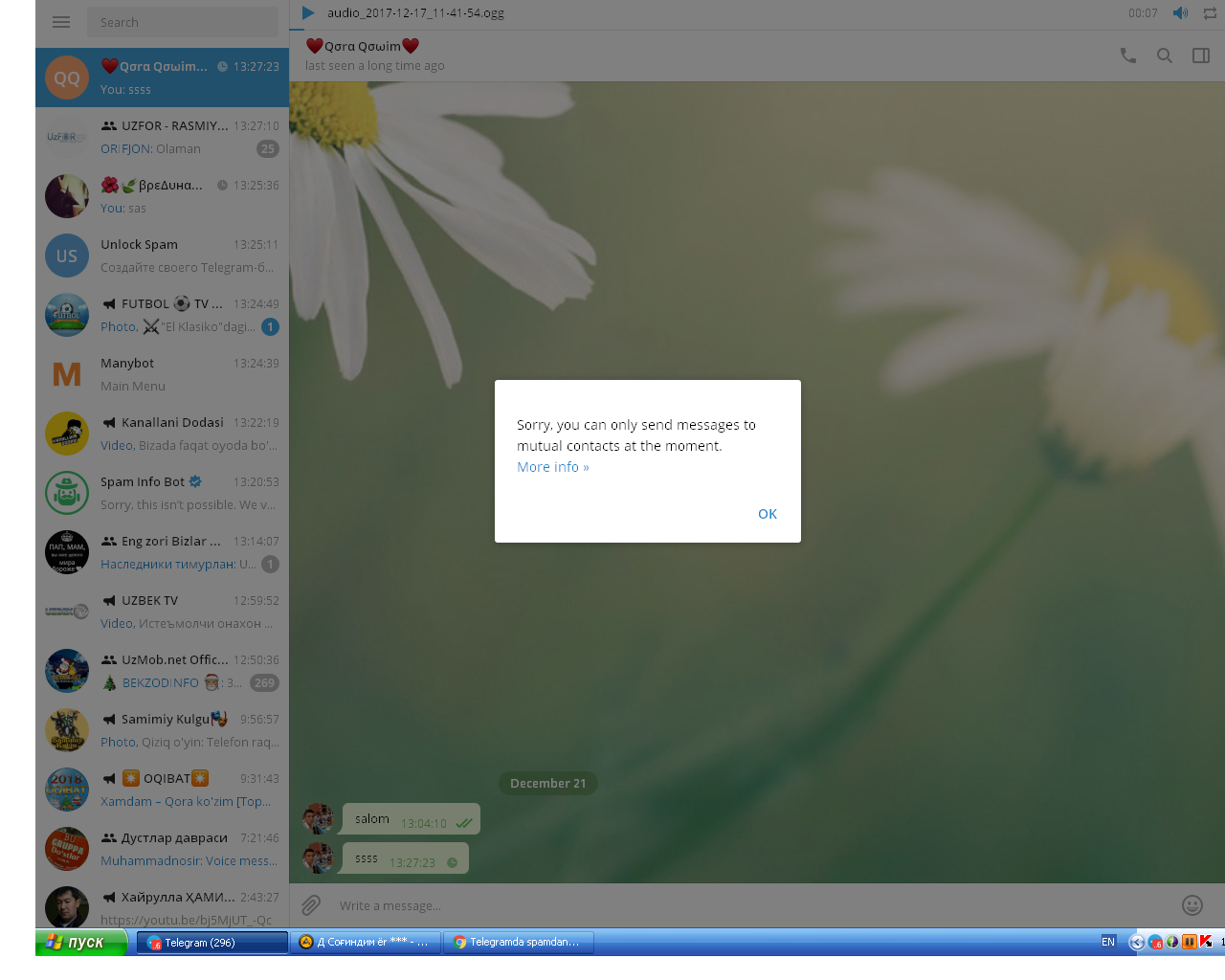
Task: Mute the audio player volume icon
Action: coord(1181,13)
